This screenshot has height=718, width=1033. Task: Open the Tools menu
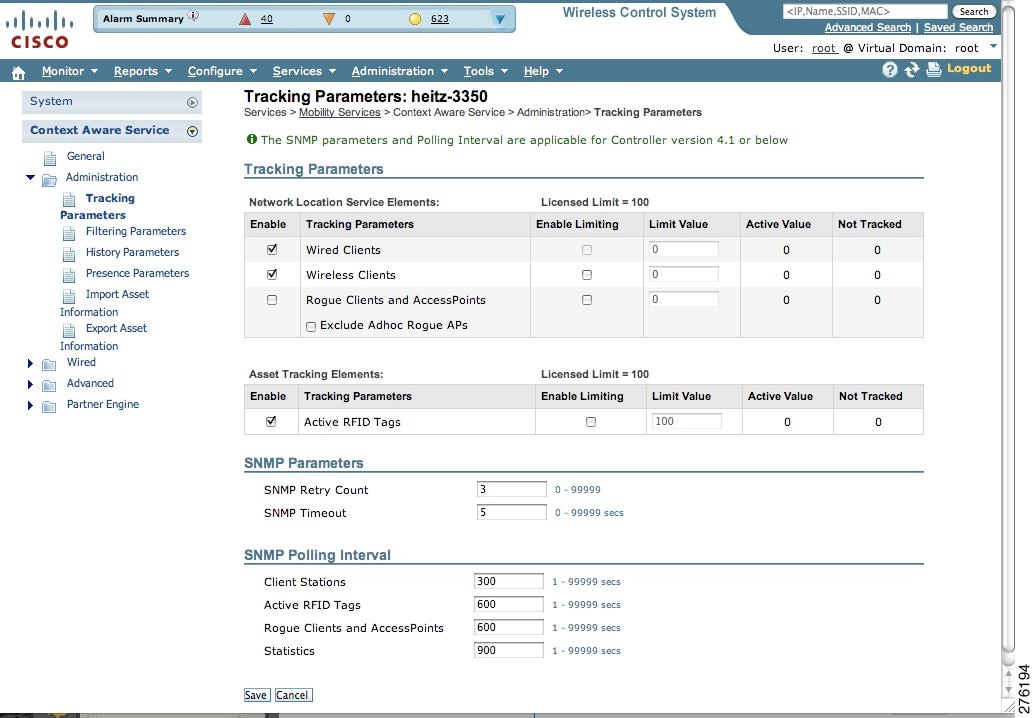(486, 71)
